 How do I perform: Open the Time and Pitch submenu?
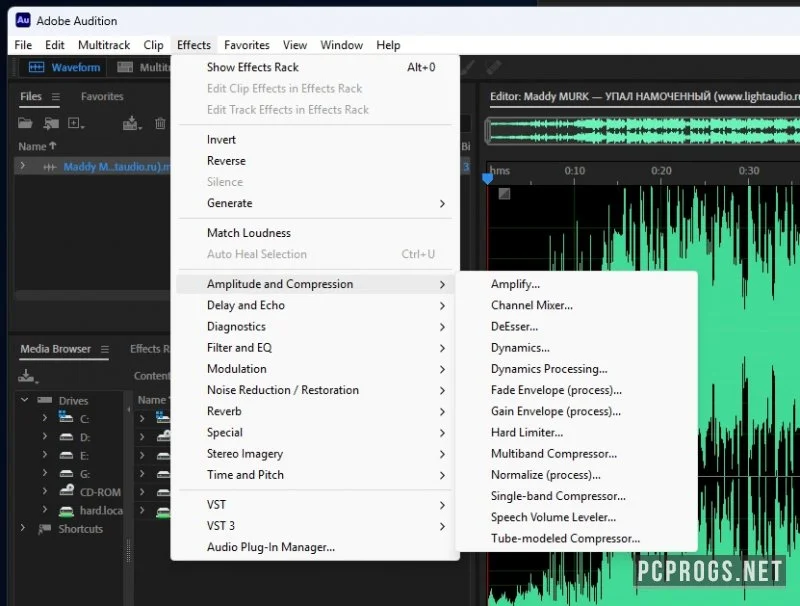315,475
